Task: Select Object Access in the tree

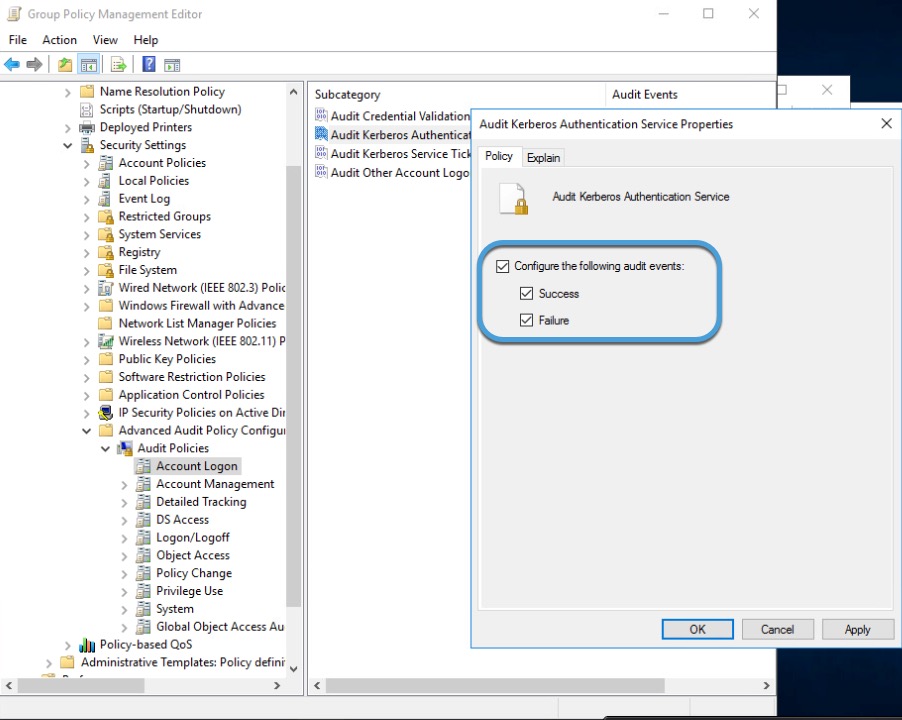Action: pyautogui.click(x=192, y=556)
